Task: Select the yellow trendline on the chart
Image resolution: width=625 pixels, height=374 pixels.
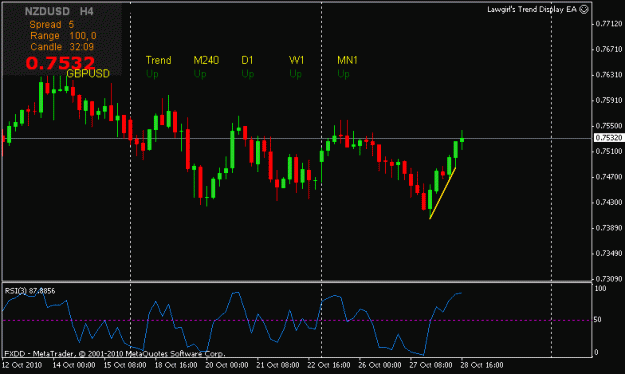Action: pos(442,193)
